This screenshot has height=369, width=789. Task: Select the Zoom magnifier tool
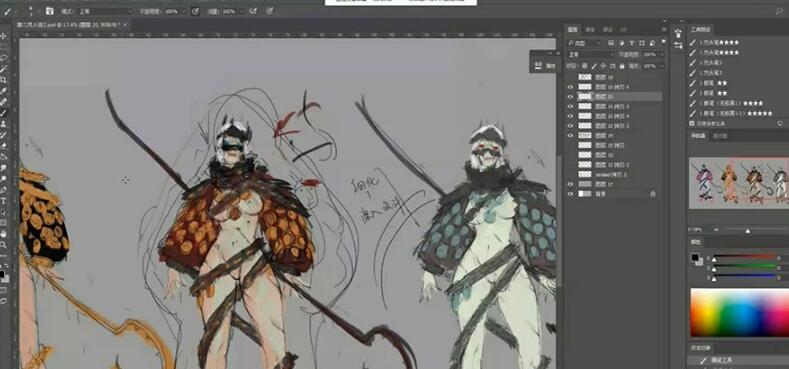pyautogui.click(x=4, y=245)
